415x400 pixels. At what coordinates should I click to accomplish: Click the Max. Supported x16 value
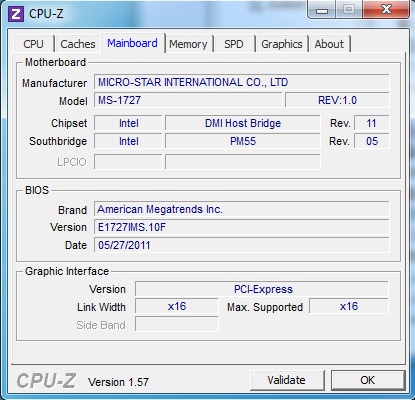[x=349, y=306]
